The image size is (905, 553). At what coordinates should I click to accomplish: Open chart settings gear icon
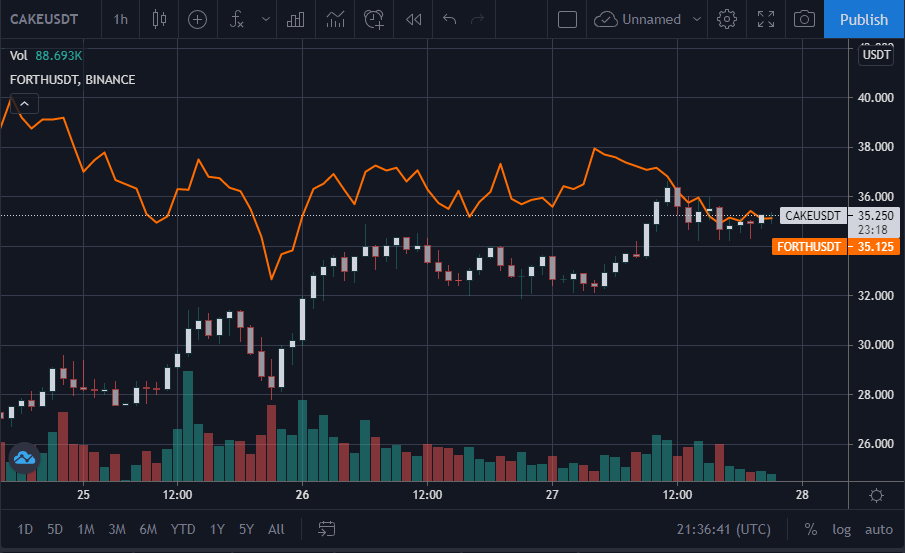coord(727,20)
